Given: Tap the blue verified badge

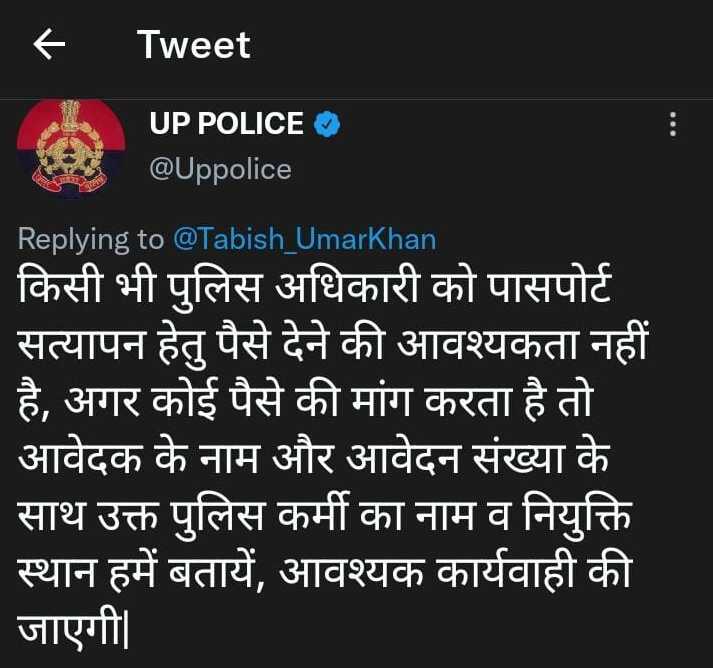Looking at the screenshot, I should [x=327, y=123].
